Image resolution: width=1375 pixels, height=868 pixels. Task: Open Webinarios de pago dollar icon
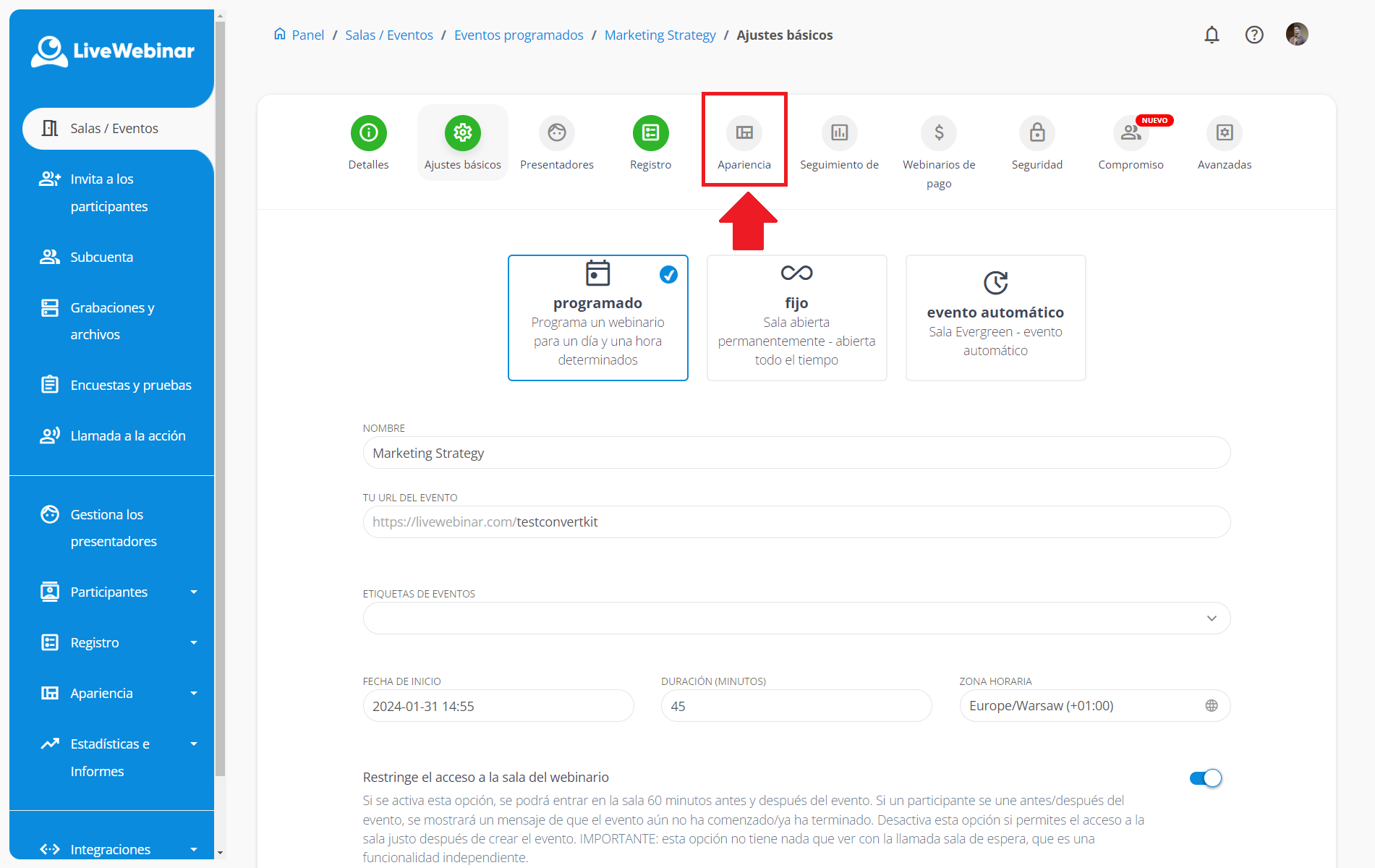(938, 133)
